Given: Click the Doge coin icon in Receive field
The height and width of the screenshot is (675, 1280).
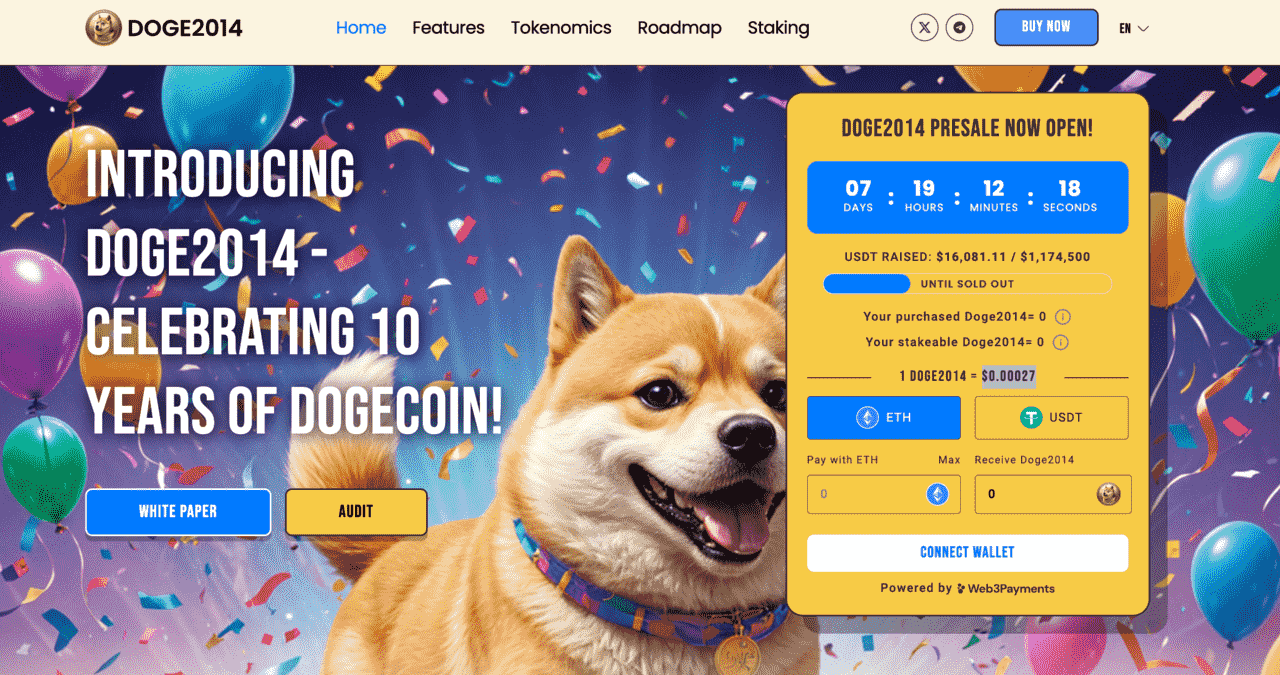Looking at the screenshot, I should (1108, 494).
